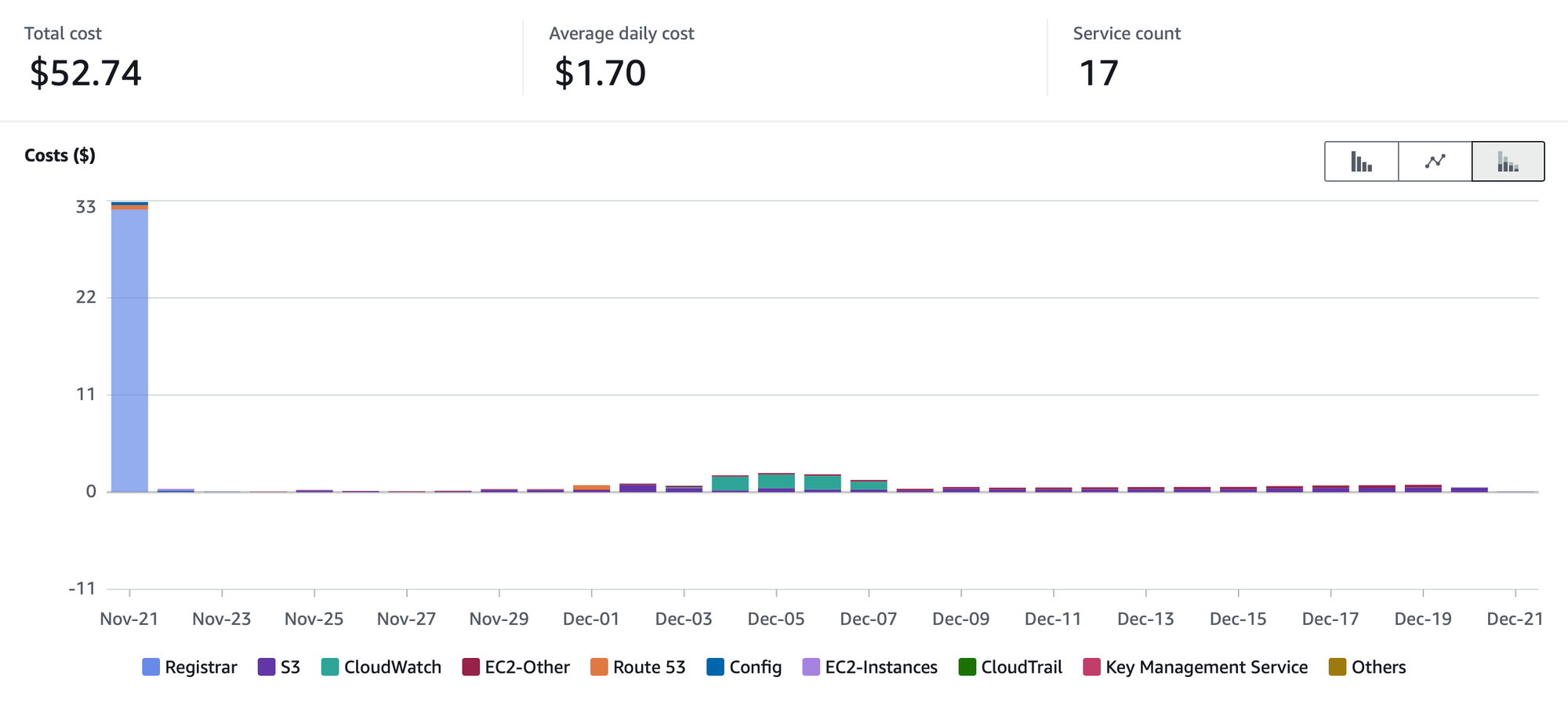
Task: Toggle the Key Management Service legend label
Action: pos(1206,667)
